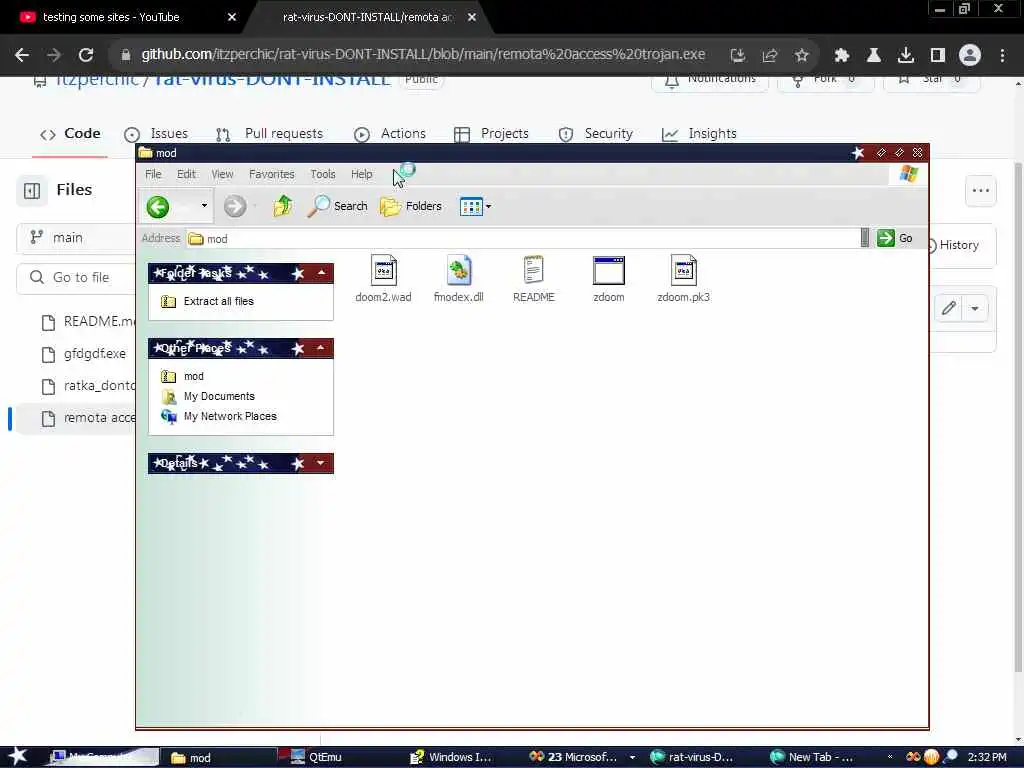Image resolution: width=1024 pixels, height=768 pixels.
Task: Open GitHub three-dots more options button
Action: [980, 191]
